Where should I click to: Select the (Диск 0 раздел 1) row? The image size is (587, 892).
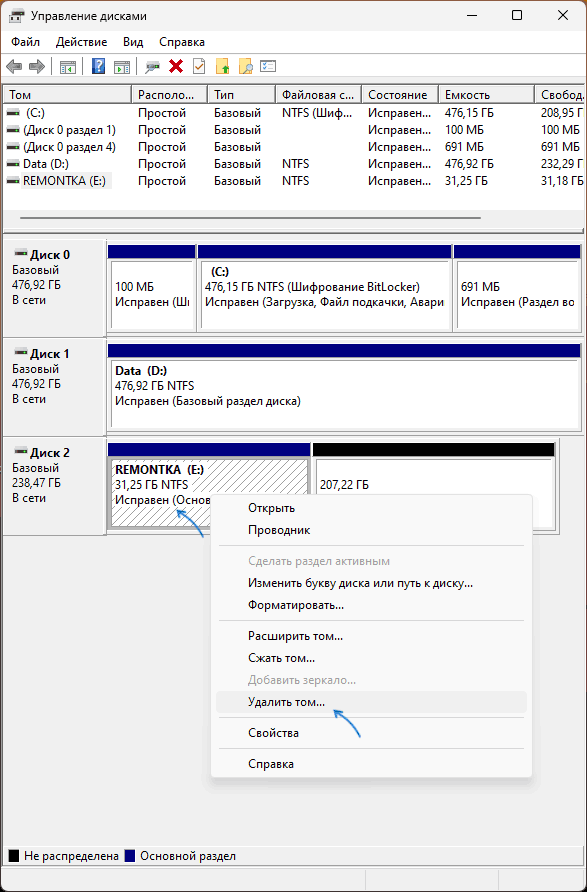295,130
